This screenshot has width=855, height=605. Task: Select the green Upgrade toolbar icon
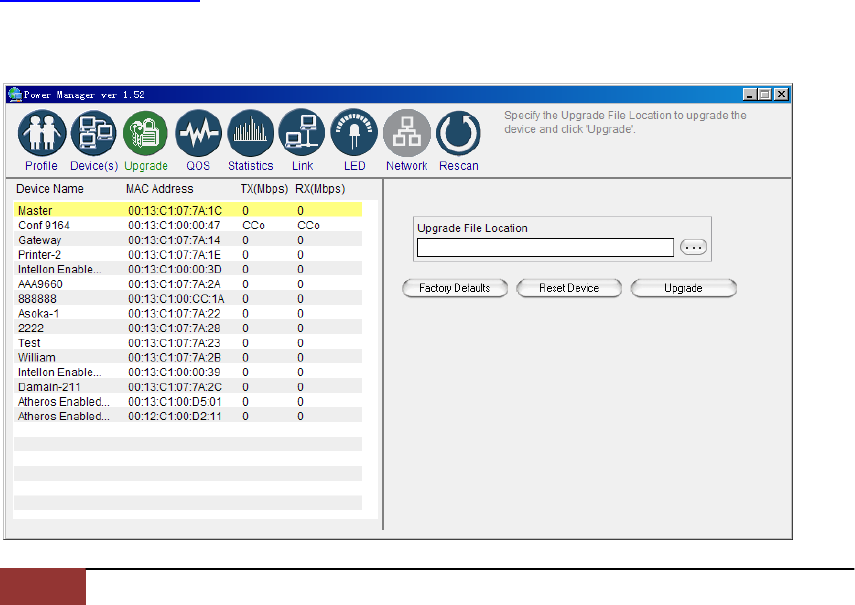[145, 133]
